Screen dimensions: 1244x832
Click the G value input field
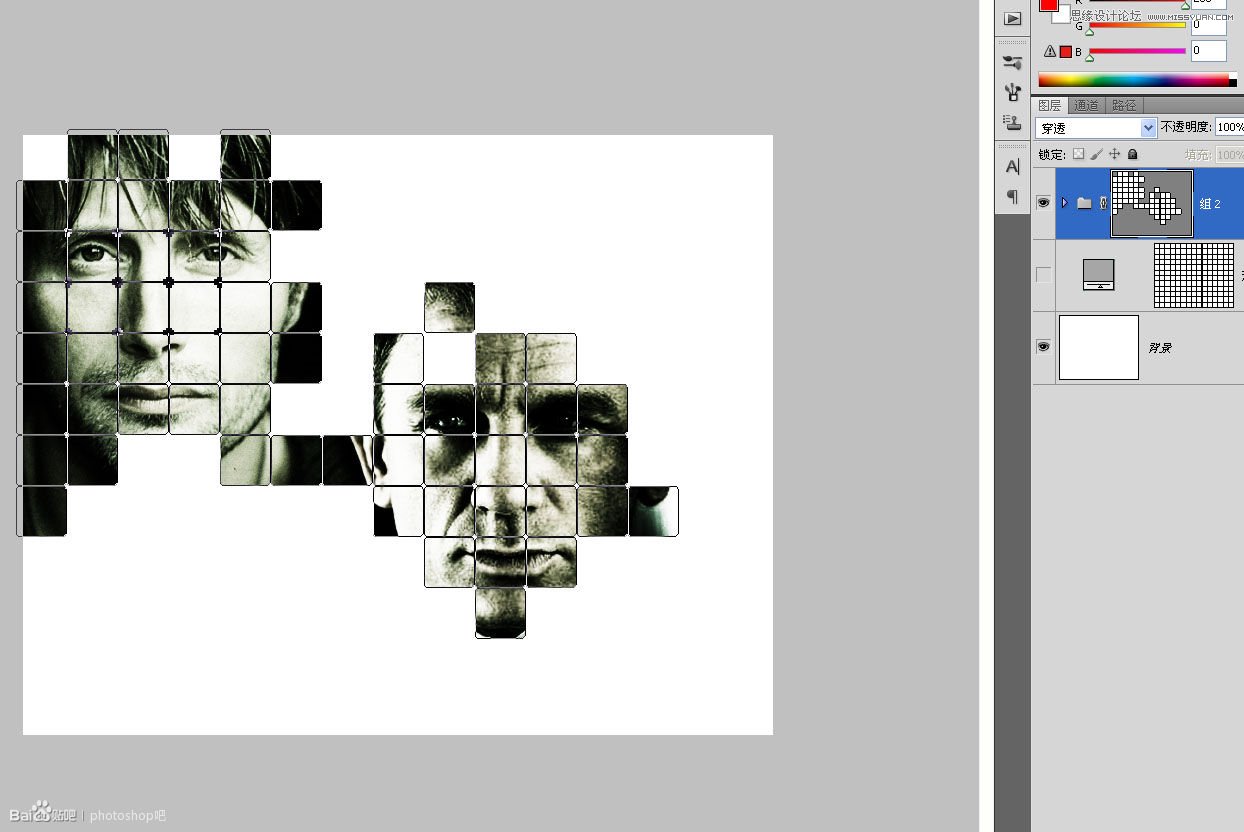point(1209,25)
